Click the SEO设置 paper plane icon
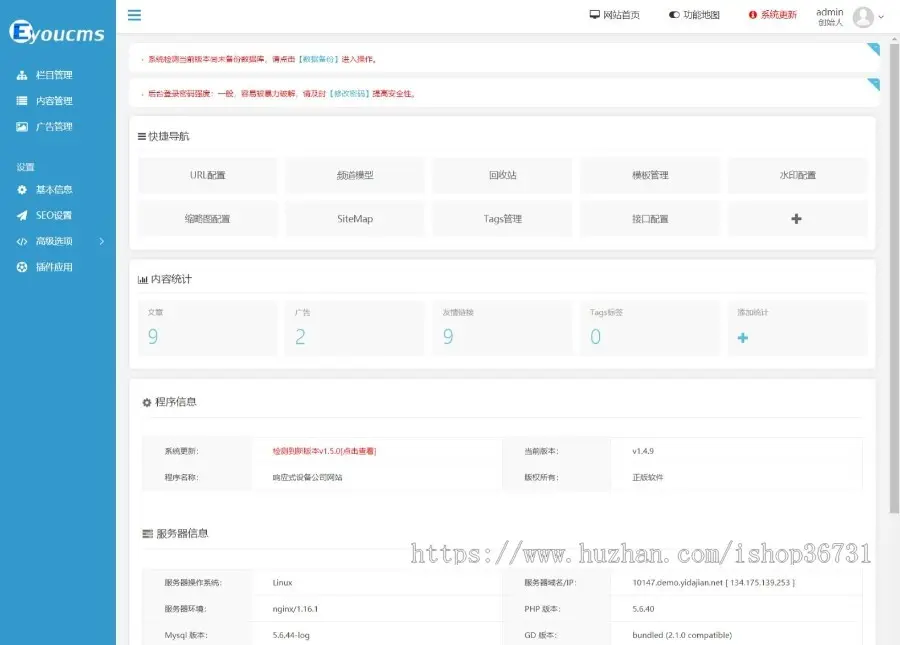This screenshot has height=645, width=900. [x=22, y=215]
